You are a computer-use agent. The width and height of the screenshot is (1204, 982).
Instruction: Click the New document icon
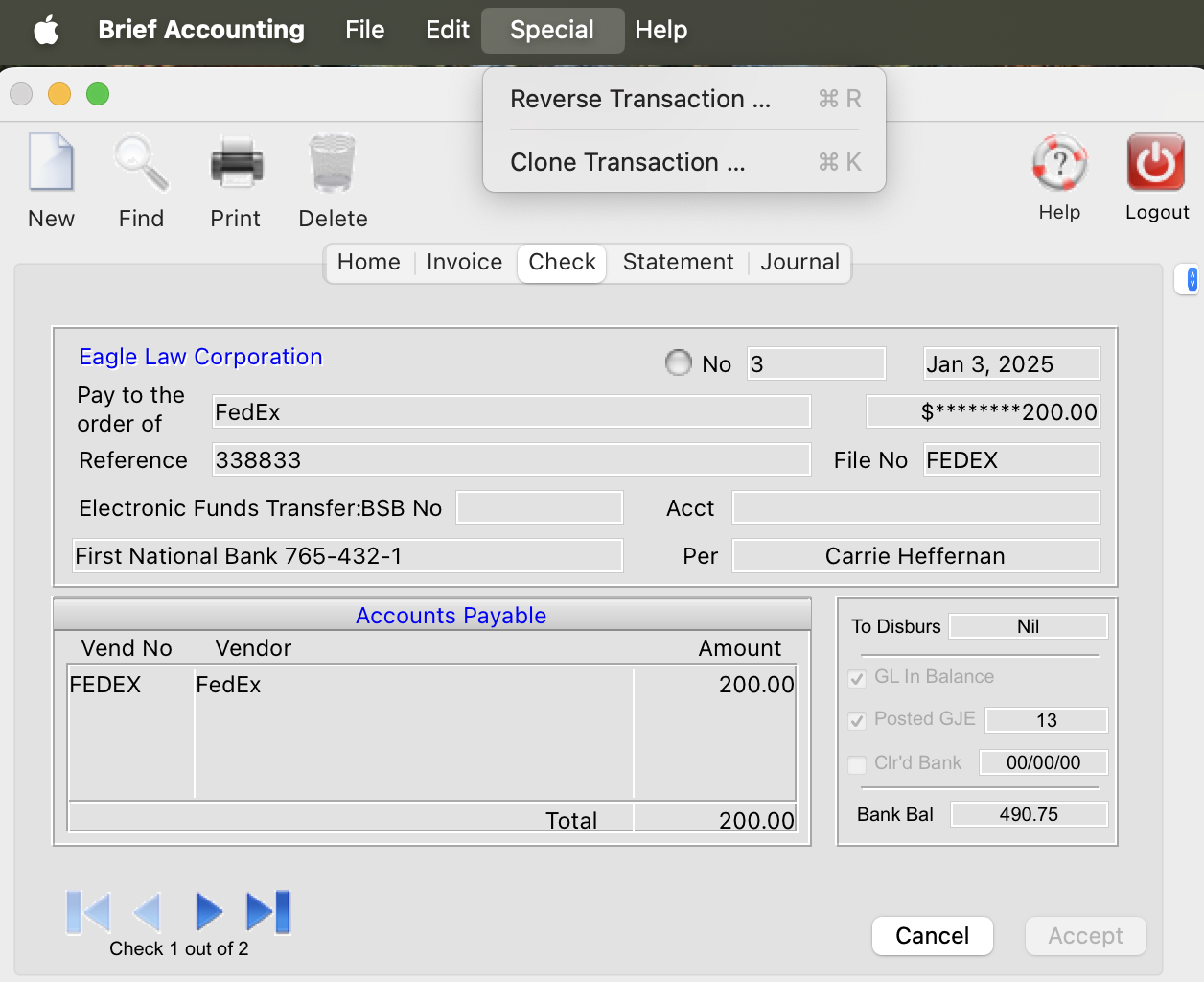51,162
